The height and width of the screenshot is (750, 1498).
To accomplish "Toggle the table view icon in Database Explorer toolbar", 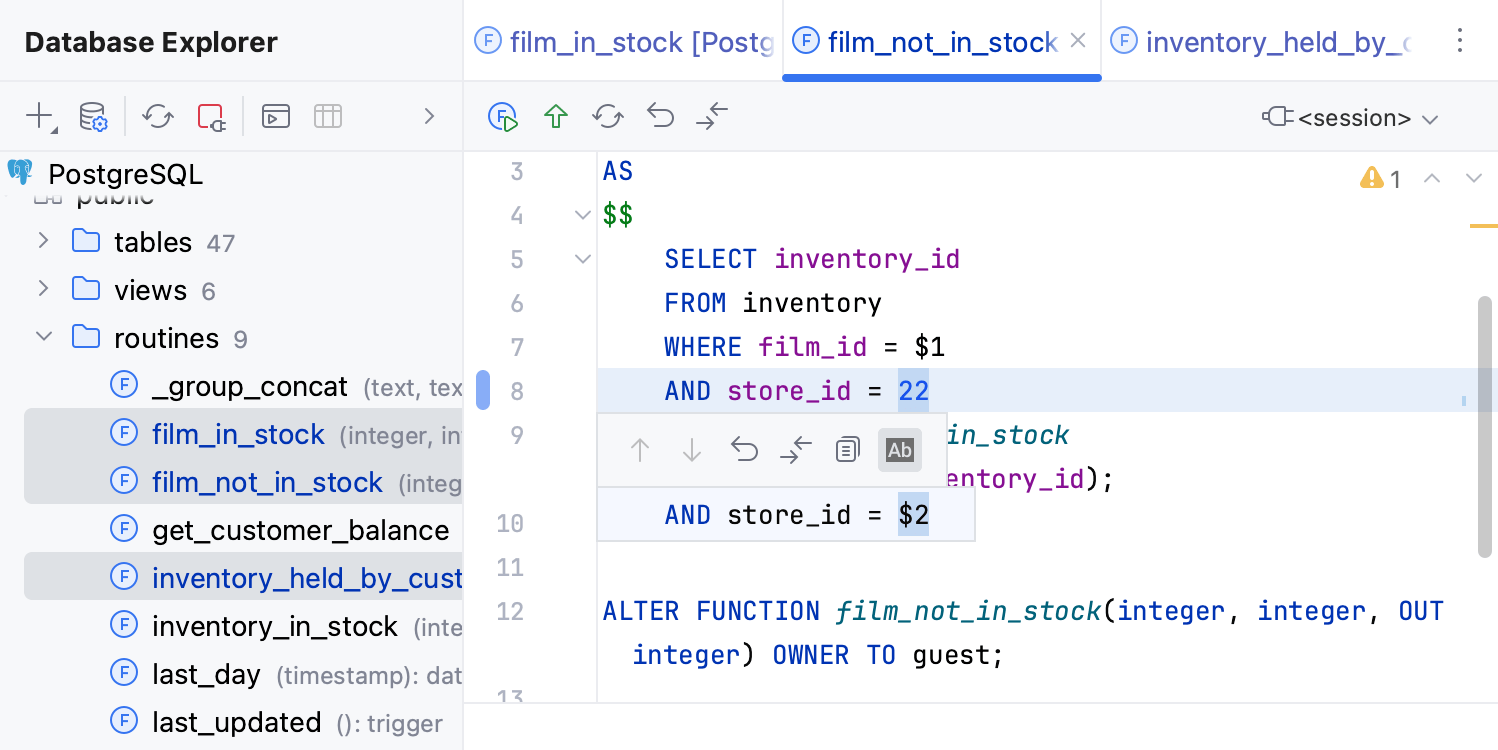I will (x=327, y=116).
